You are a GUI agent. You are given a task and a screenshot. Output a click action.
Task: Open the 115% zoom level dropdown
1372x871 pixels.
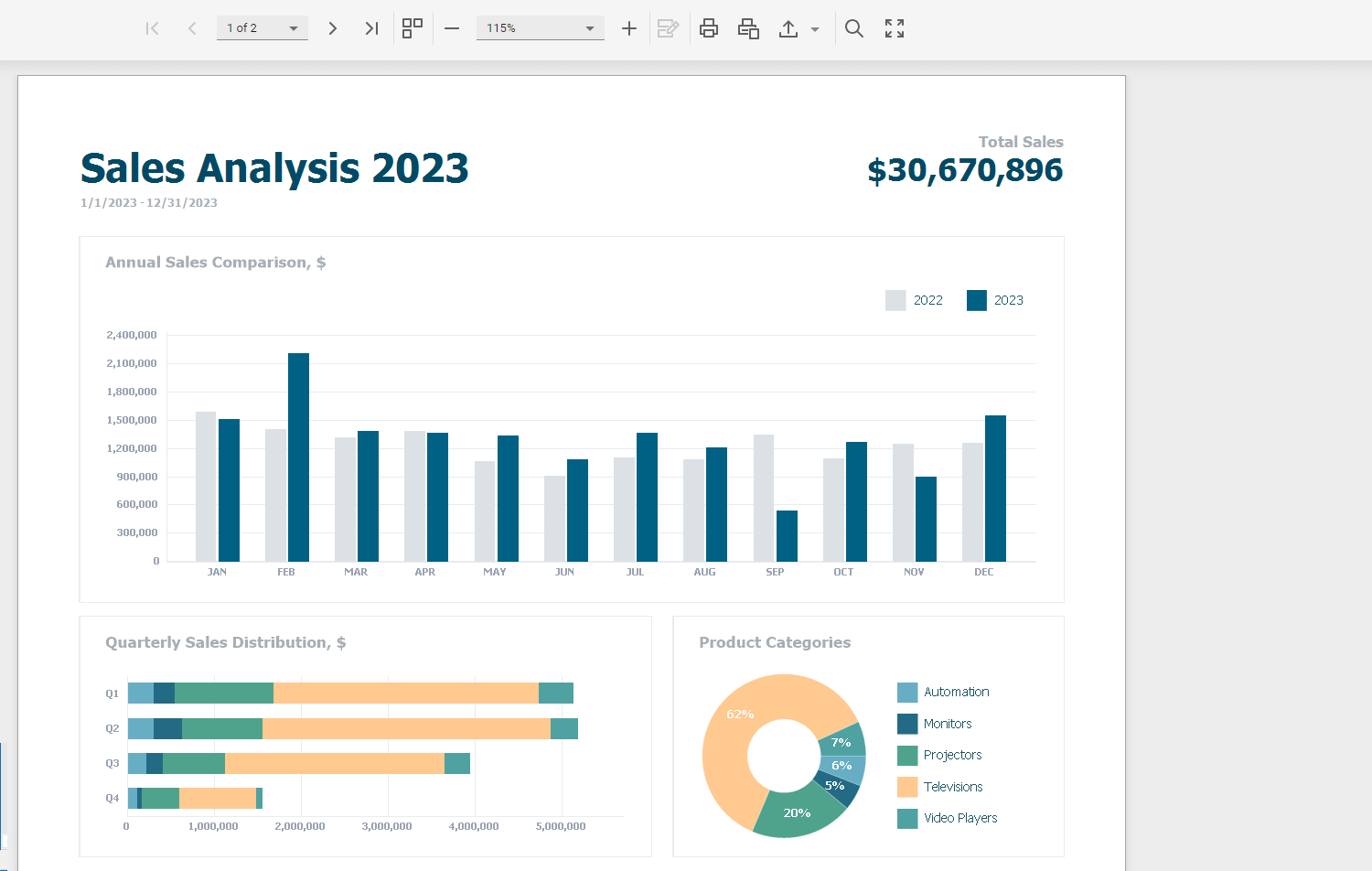coord(590,28)
